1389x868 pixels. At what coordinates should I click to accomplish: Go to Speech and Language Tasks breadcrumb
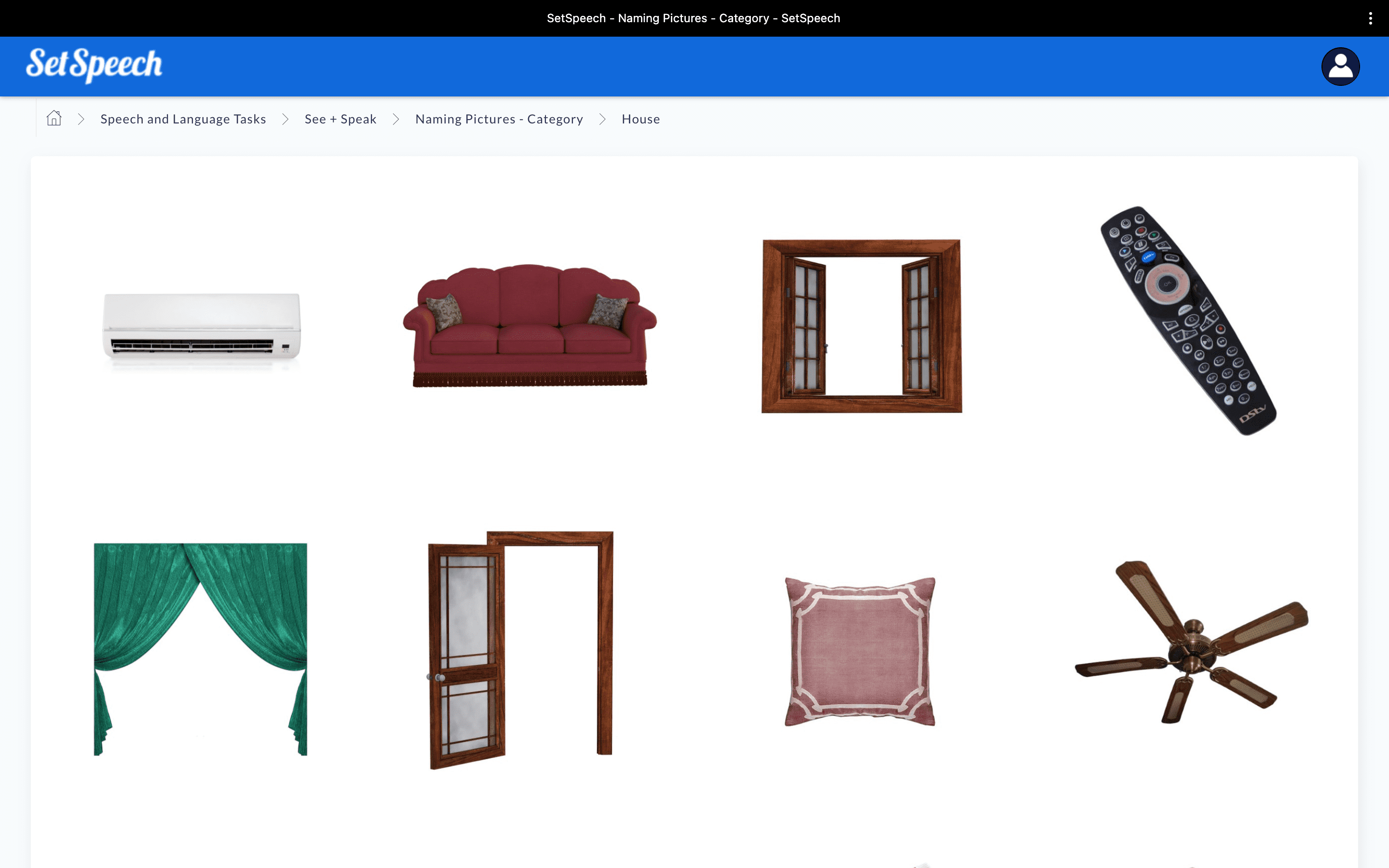[183, 119]
